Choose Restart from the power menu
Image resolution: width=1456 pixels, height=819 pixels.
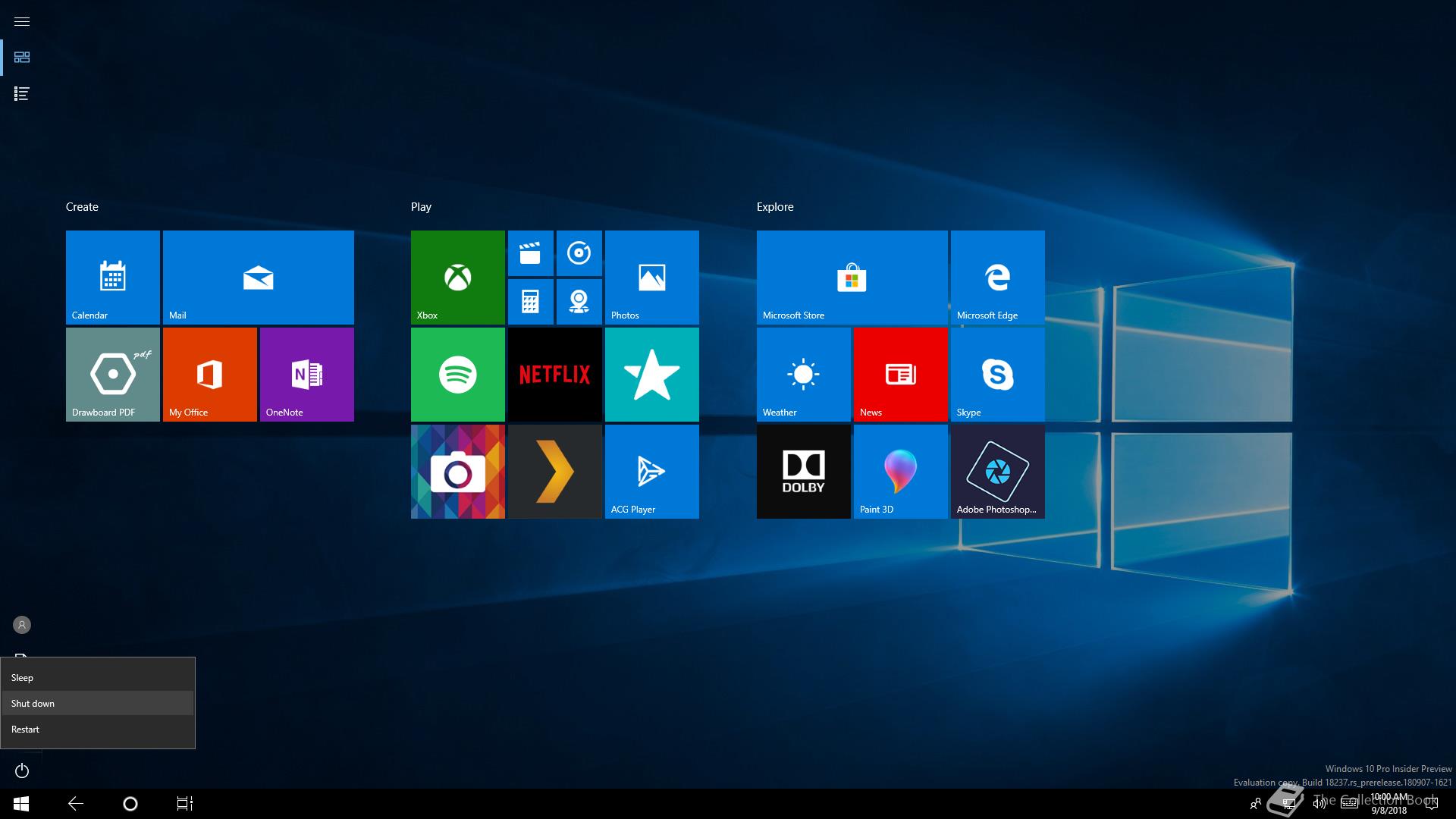coord(98,730)
